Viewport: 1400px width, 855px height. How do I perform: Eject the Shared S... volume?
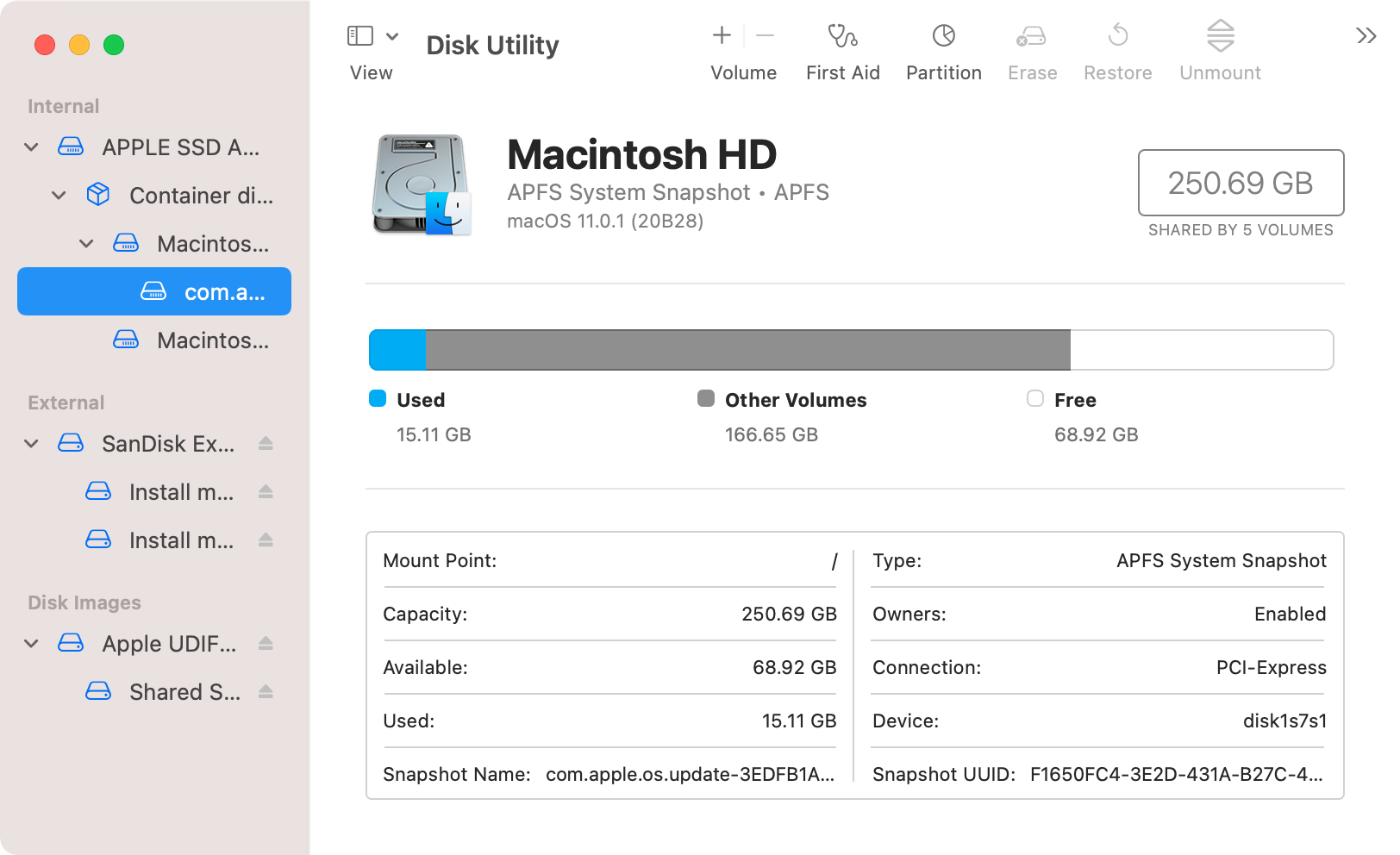pos(266,691)
